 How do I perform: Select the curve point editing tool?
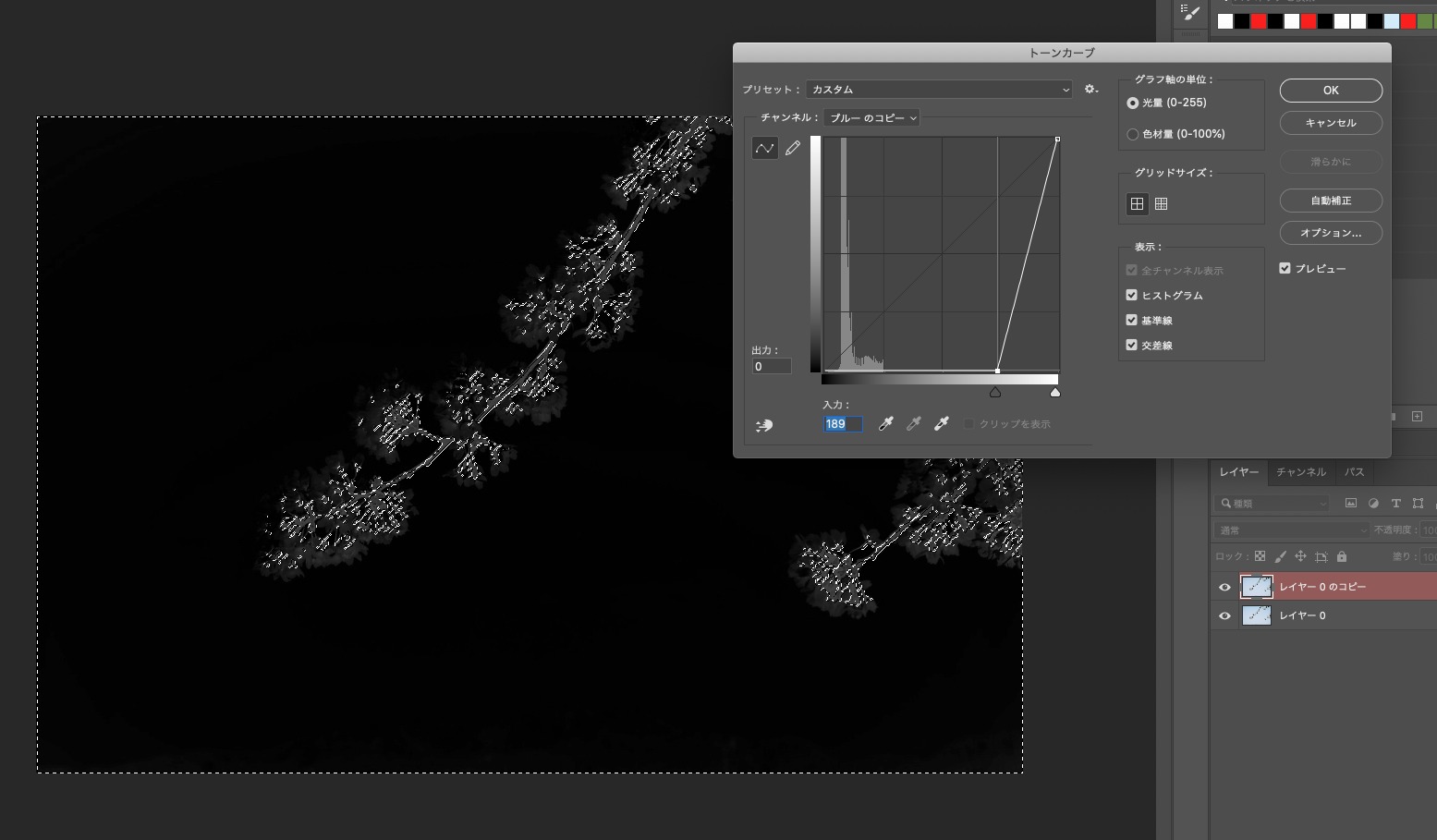pos(765,148)
